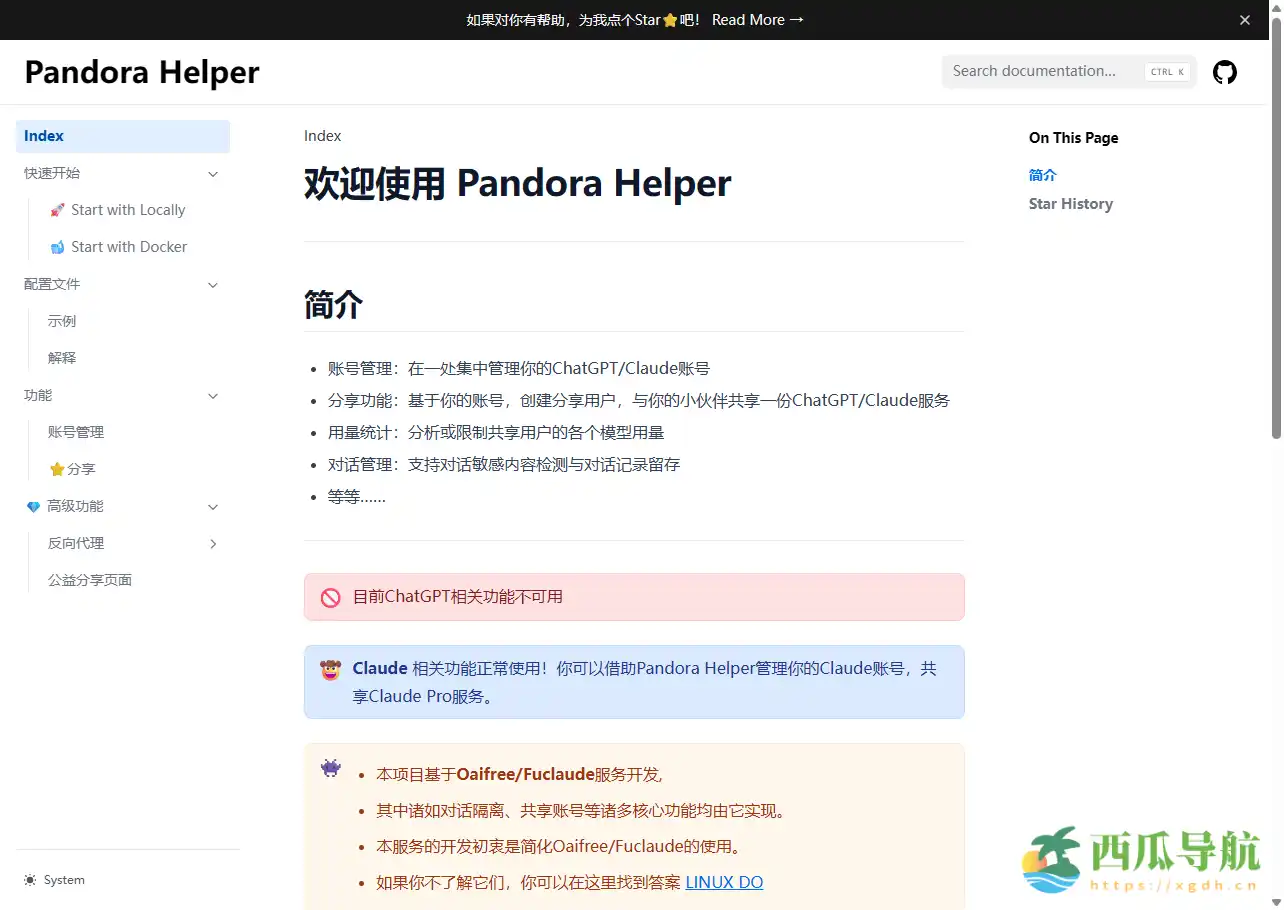Click the gem icon beside 高级功能
The image size is (1284, 910).
coord(33,506)
